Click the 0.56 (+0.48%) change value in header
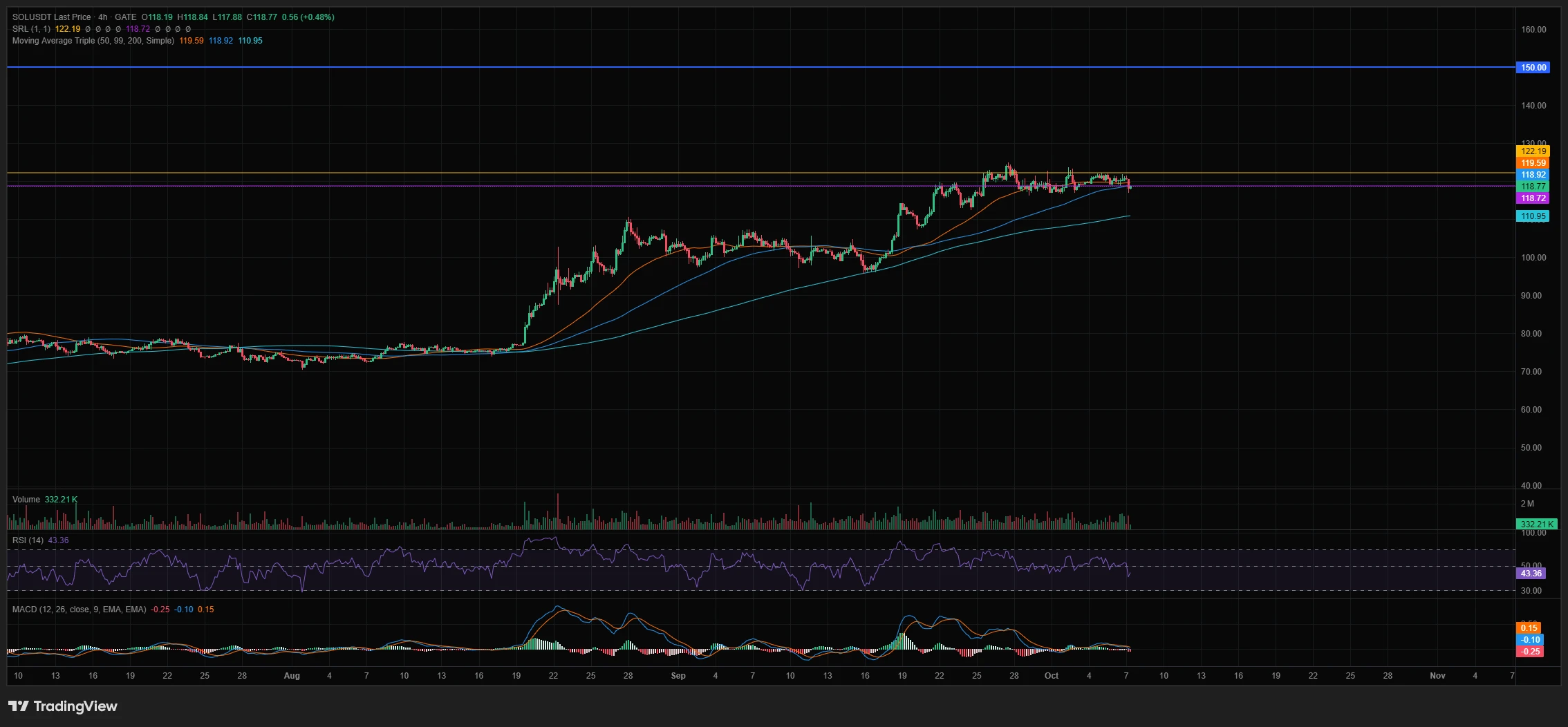The width and height of the screenshot is (1568, 727). coord(308,17)
